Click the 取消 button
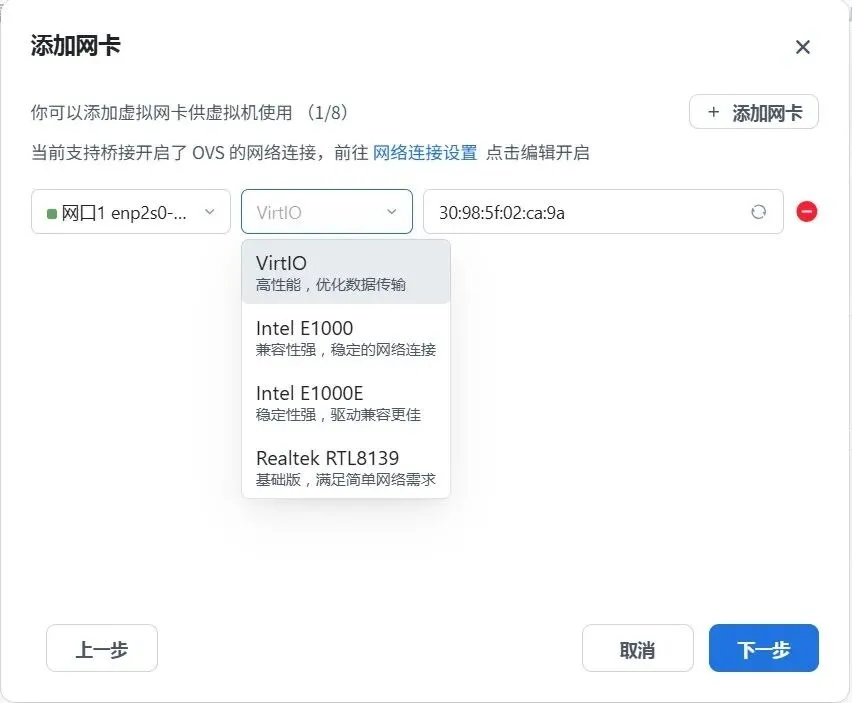 [637, 648]
